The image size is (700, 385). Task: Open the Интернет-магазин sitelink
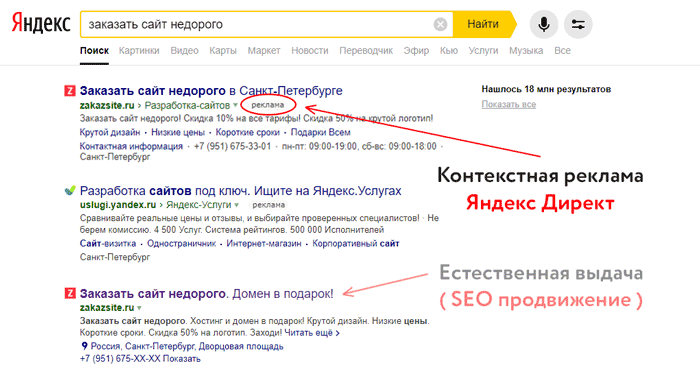[x=264, y=243]
